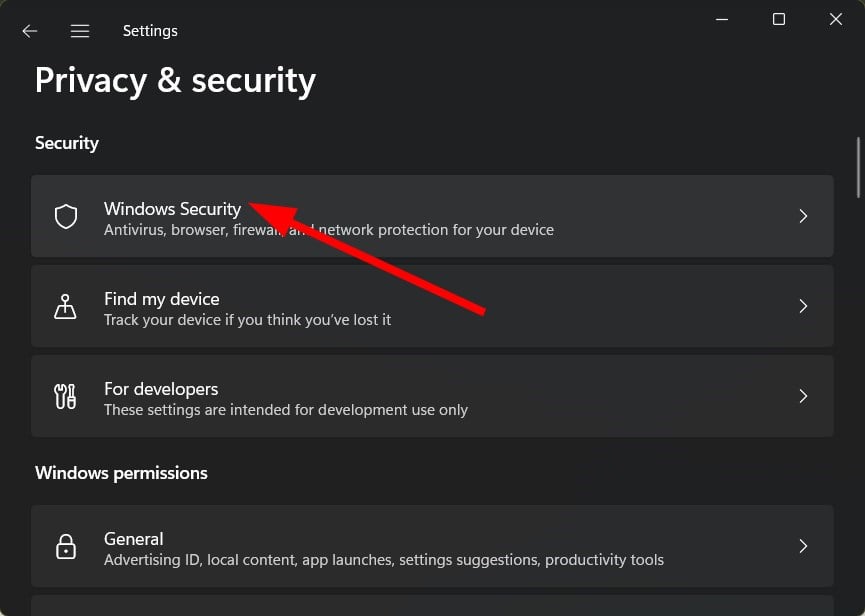Image resolution: width=865 pixels, height=616 pixels.
Task: Open Windows Security settings
Action: [432, 216]
